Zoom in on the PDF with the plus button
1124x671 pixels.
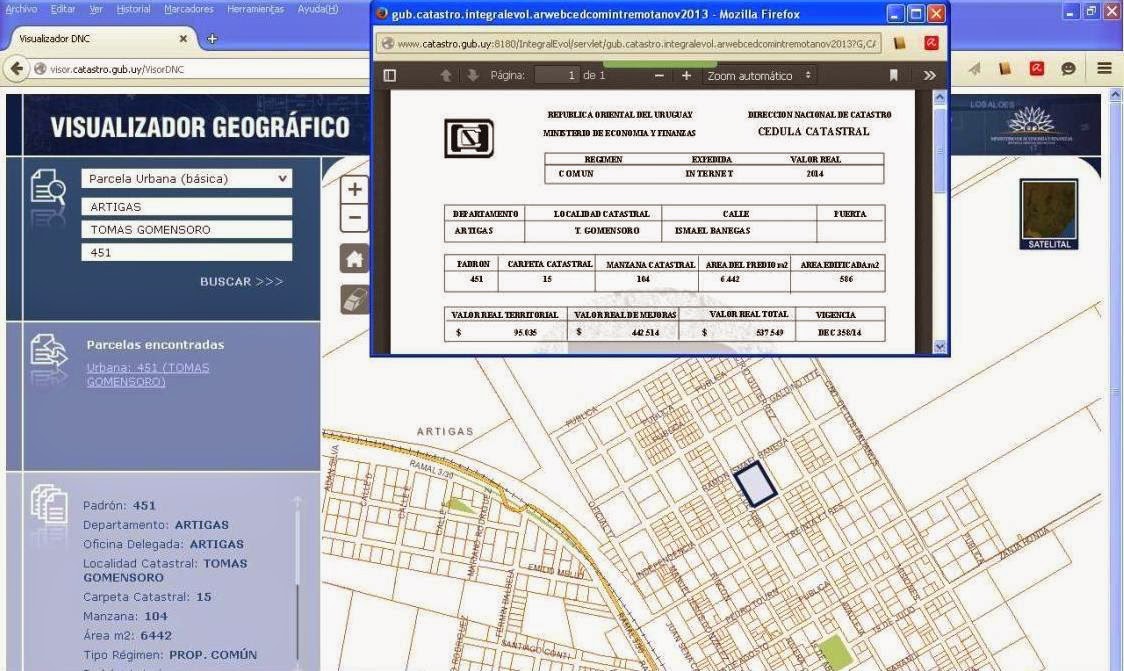tap(685, 75)
